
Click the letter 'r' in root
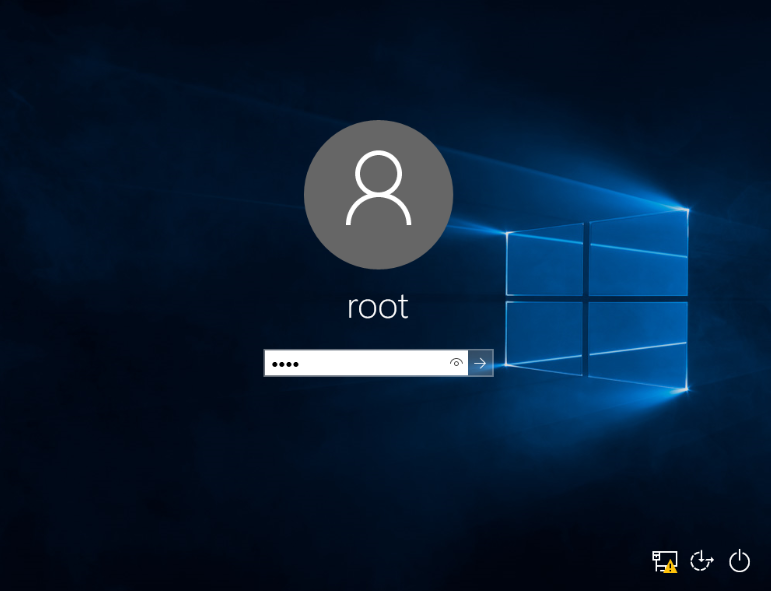[352, 308]
